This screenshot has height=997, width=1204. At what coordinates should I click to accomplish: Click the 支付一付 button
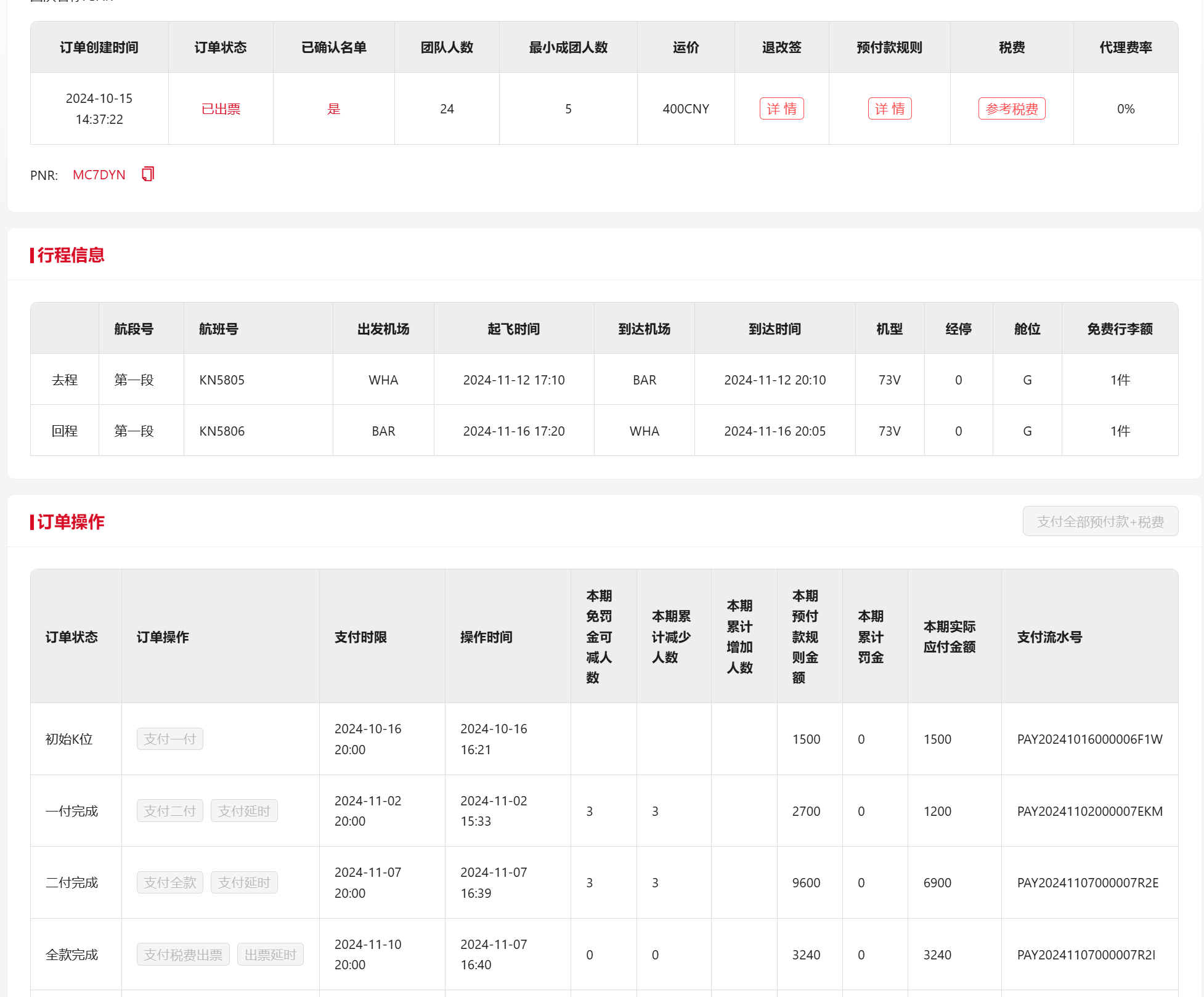[x=169, y=739]
